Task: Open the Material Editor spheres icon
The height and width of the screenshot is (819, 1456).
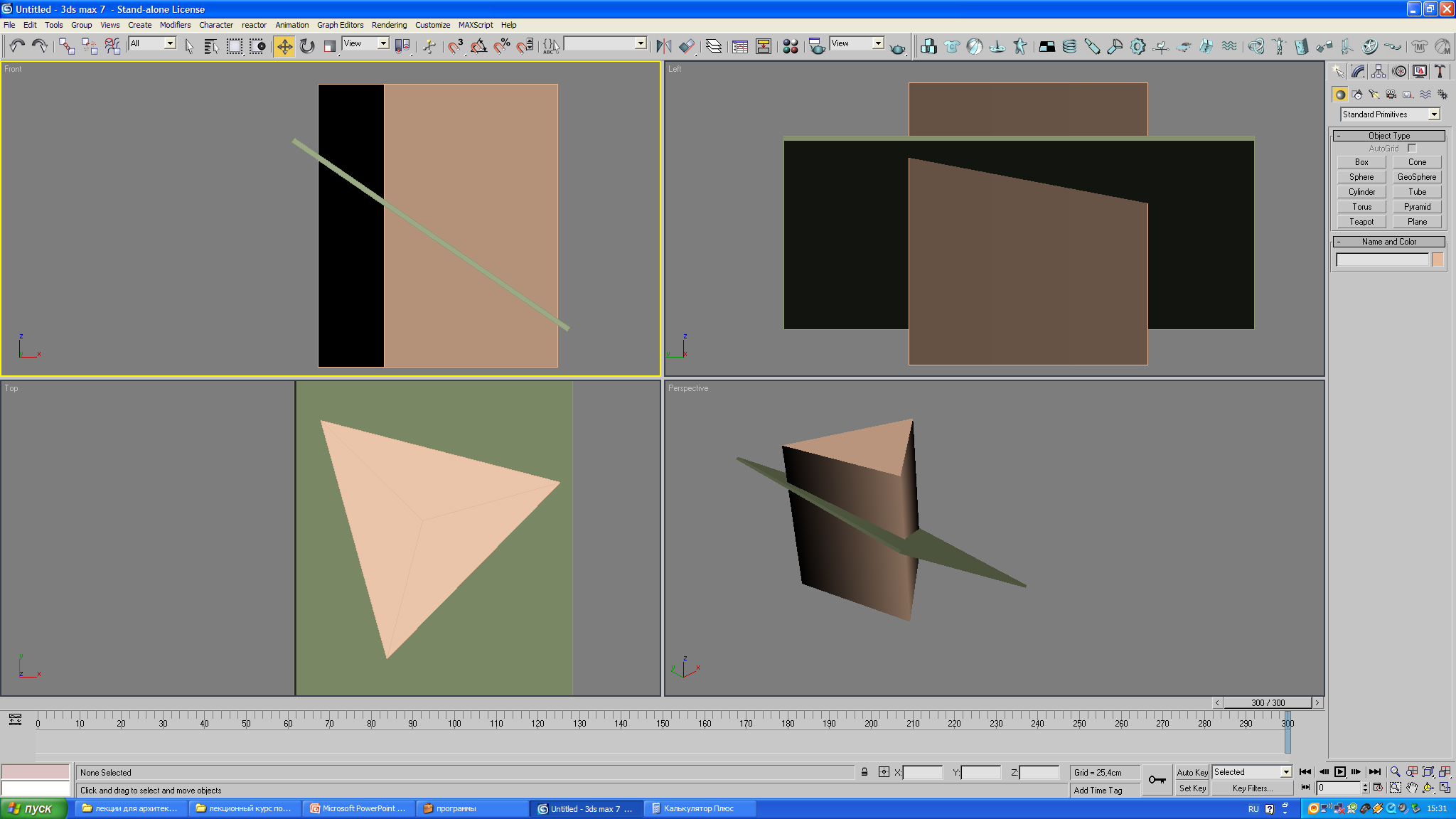Action: click(790, 46)
